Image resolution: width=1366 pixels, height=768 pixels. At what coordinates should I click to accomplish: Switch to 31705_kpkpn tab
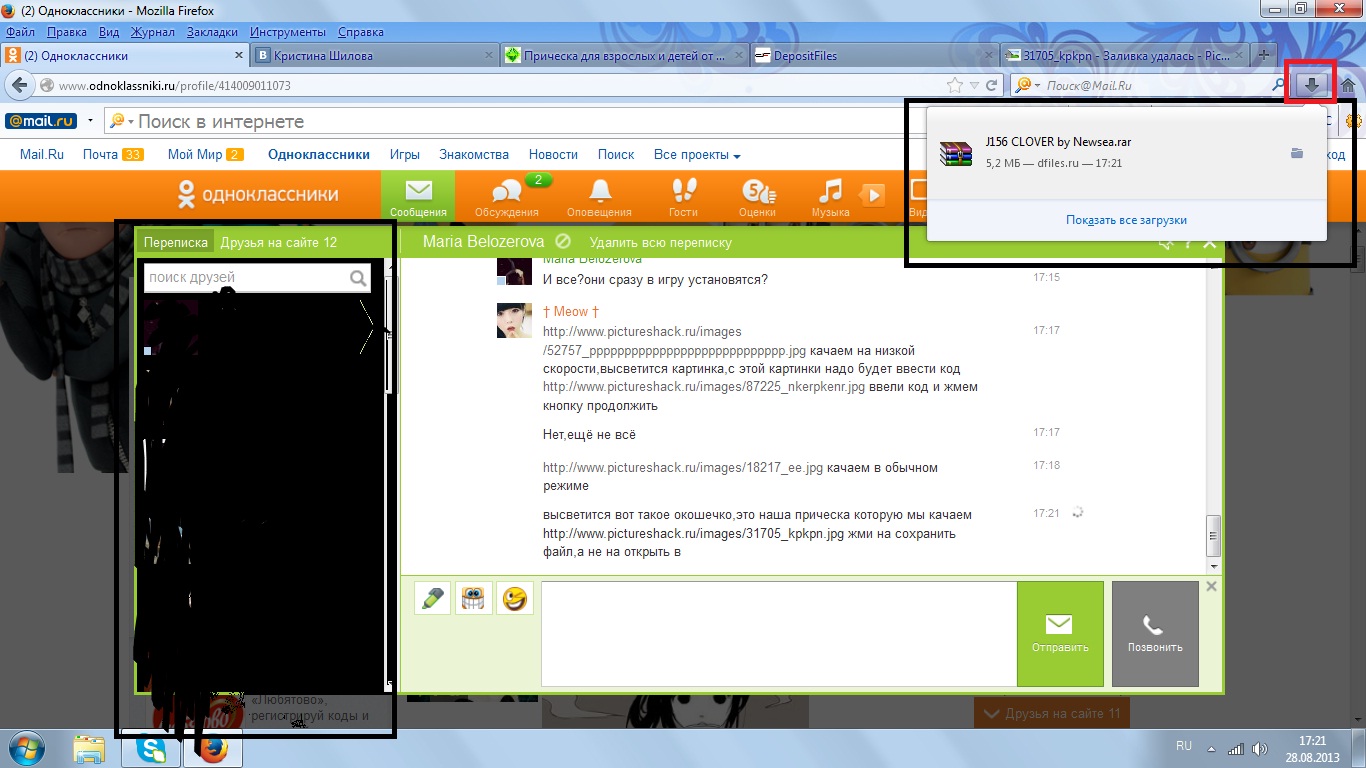(x=1125, y=56)
